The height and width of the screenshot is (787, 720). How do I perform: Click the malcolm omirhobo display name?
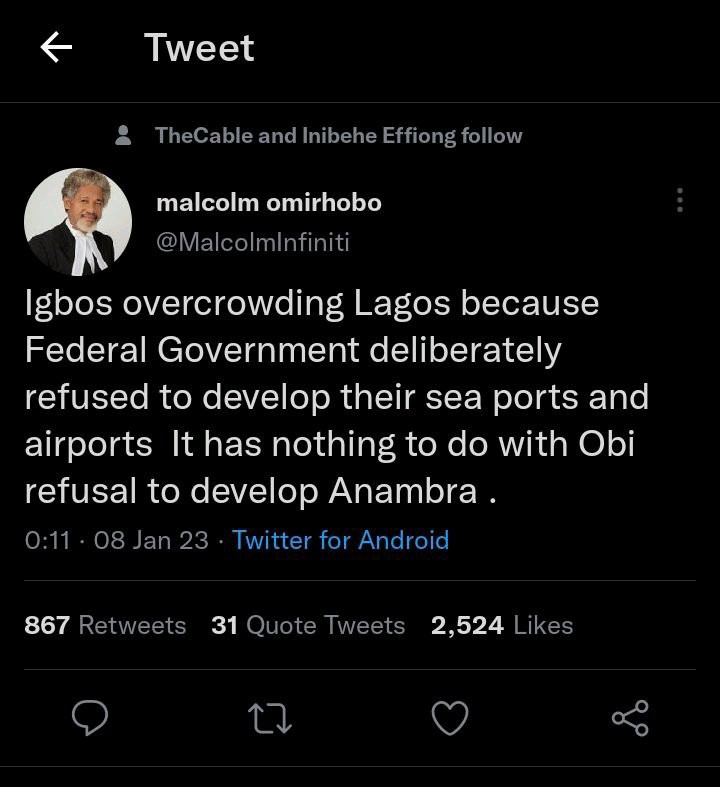pyautogui.click(x=269, y=203)
